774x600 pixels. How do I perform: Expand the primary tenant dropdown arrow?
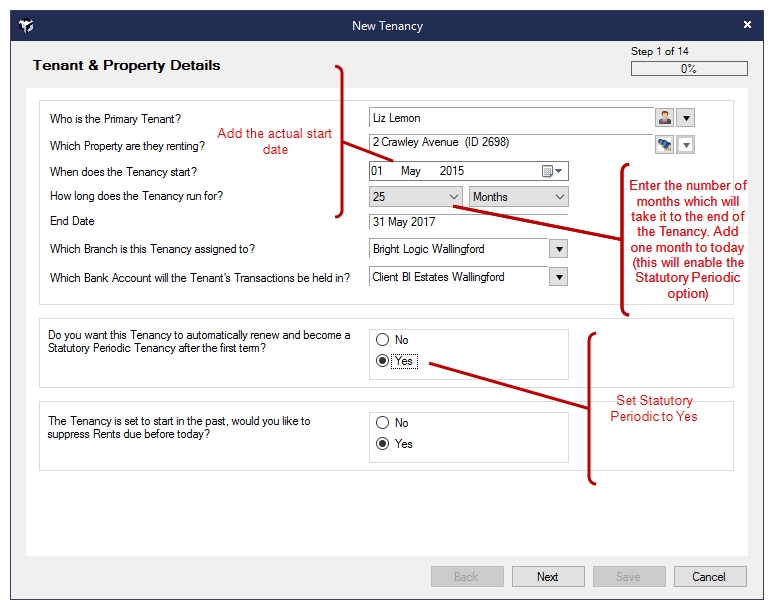coord(686,118)
